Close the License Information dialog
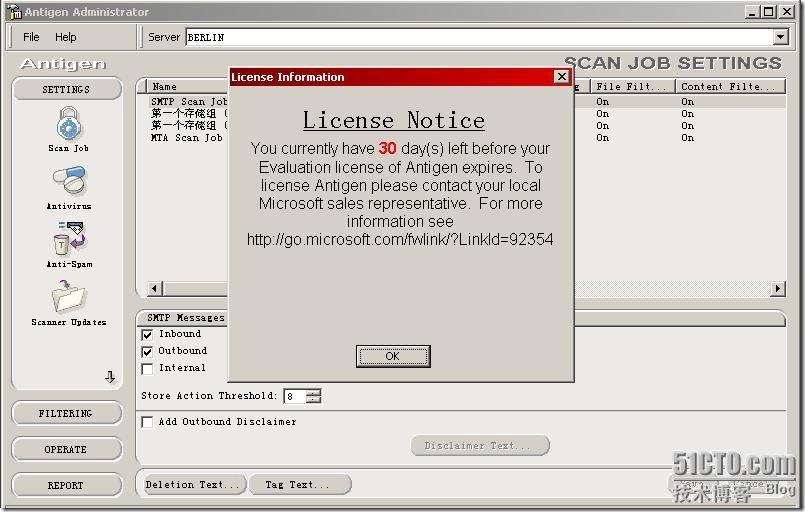Screen dimensions: 805x512 (562, 77)
